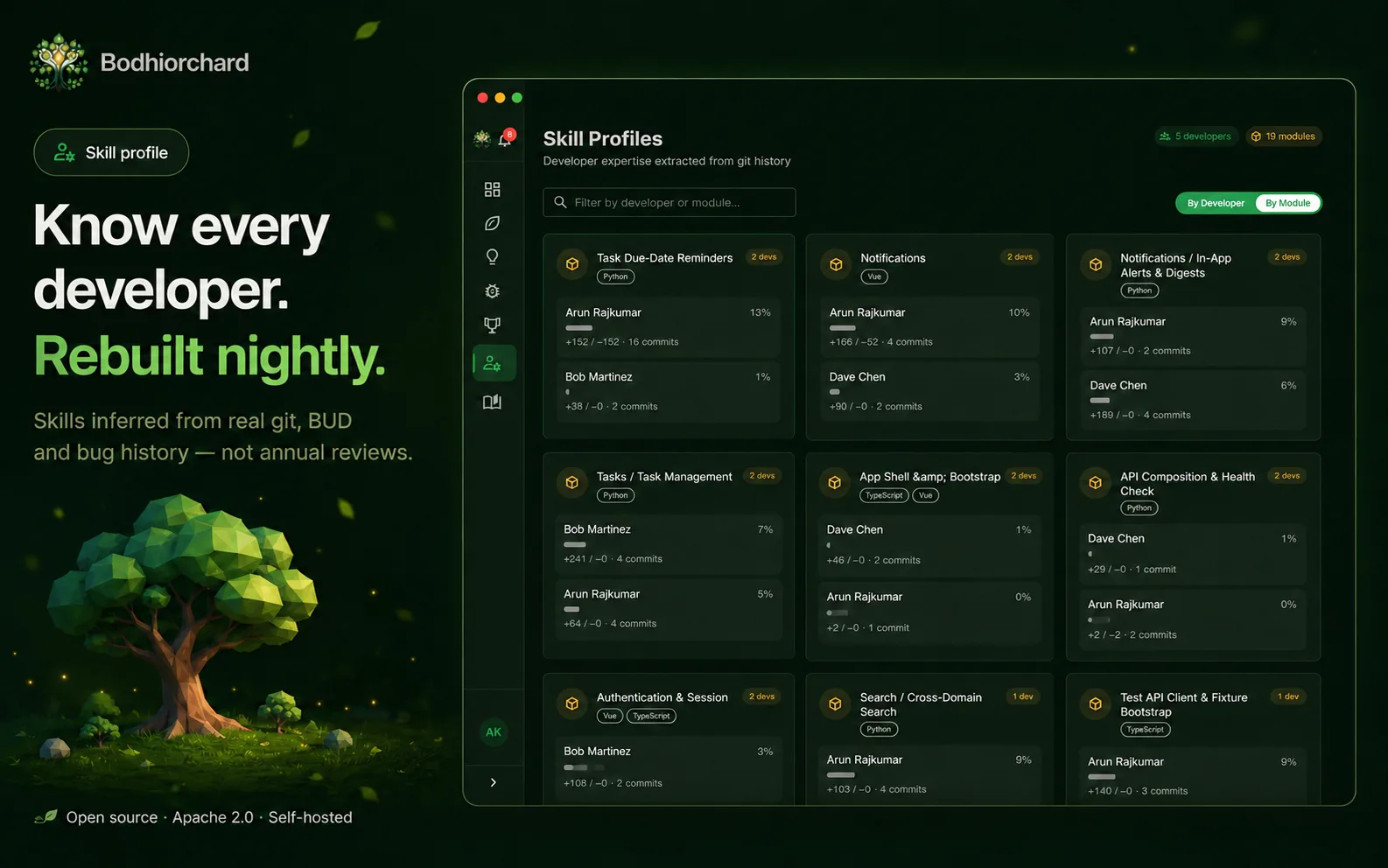This screenshot has width=1388, height=868.
Task: Click the magnifier icon in filter box
Action: coord(560,202)
